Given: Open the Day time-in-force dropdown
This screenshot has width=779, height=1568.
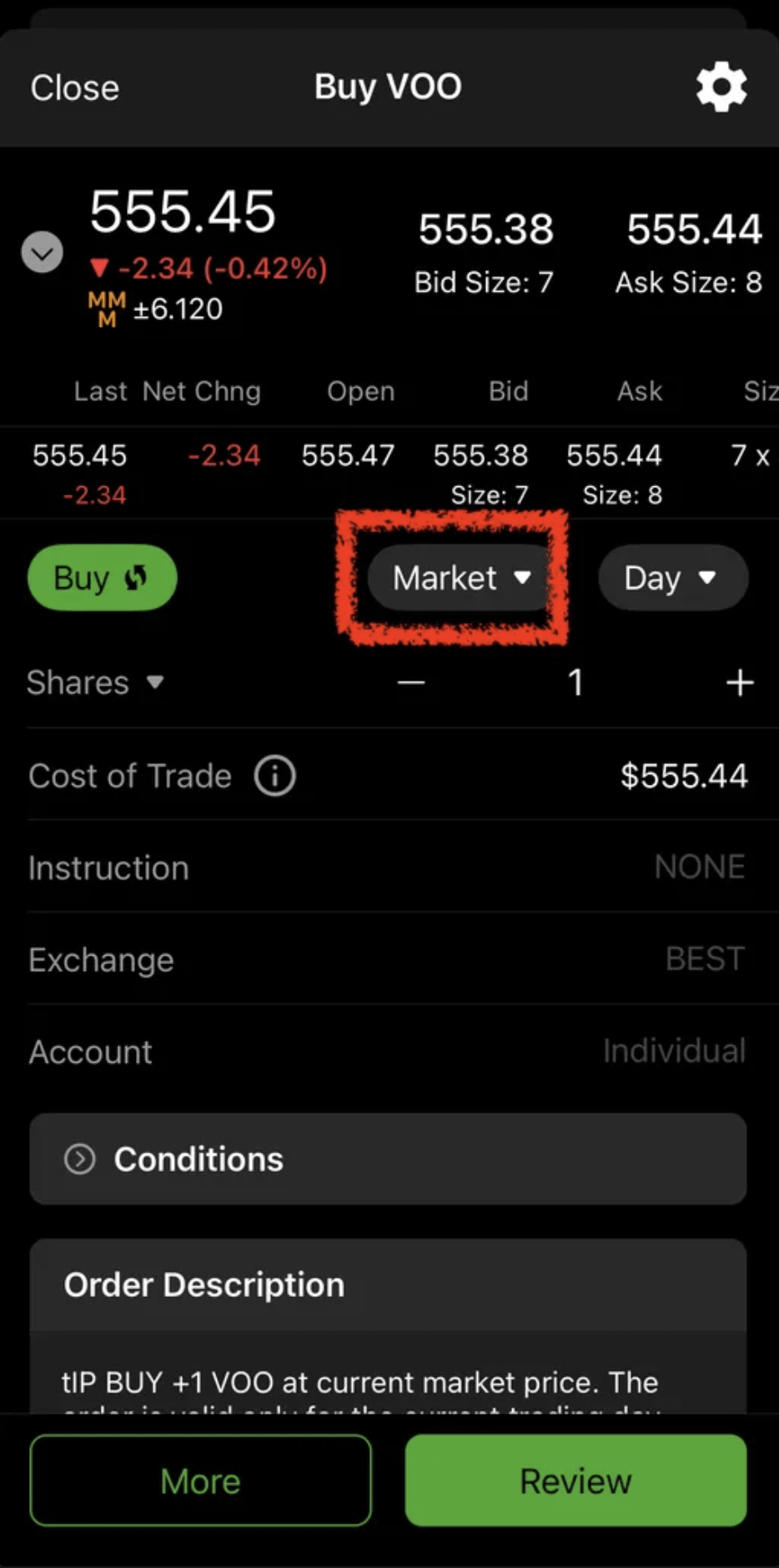Looking at the screenshot, I should point(671,578).
